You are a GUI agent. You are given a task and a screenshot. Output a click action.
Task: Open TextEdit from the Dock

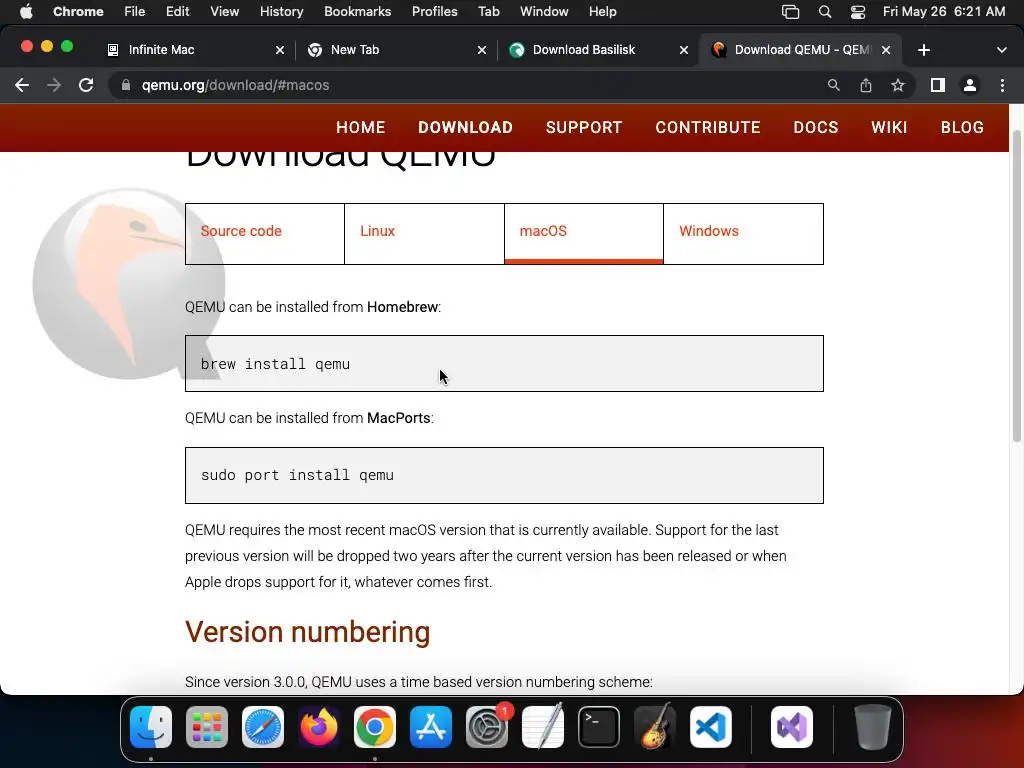543,727
